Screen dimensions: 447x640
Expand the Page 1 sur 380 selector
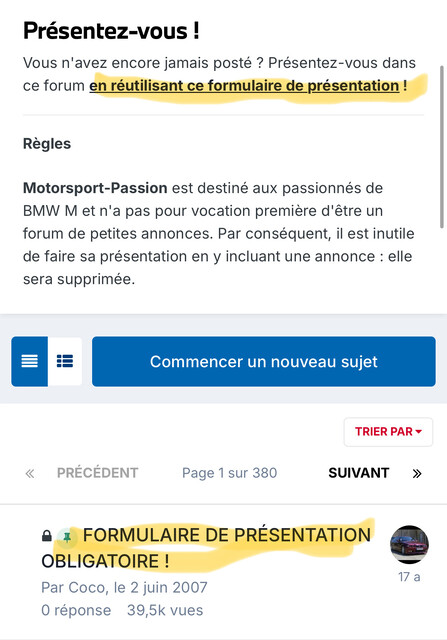(229, 473)
